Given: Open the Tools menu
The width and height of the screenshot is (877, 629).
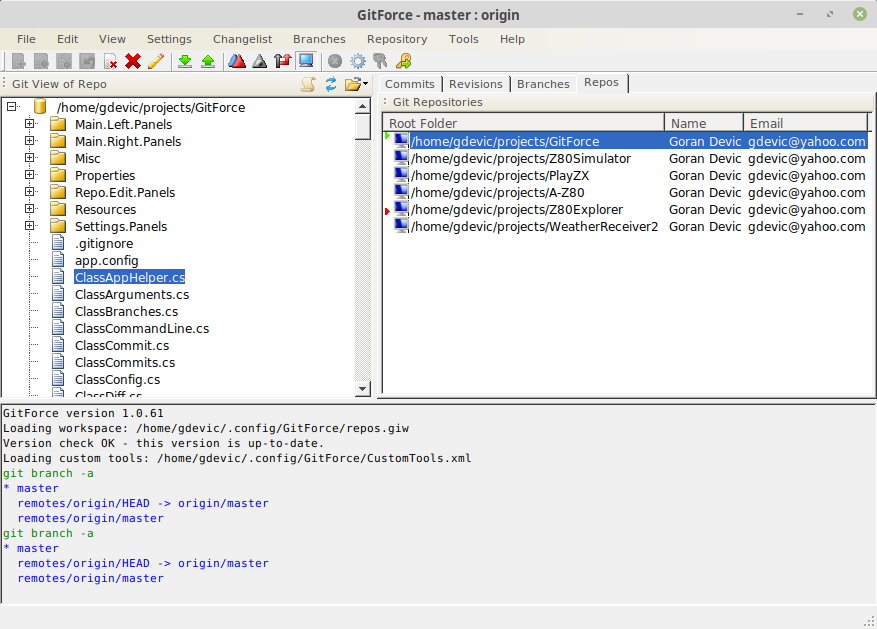Looking at the screenshot, I should tap(464, 39).
